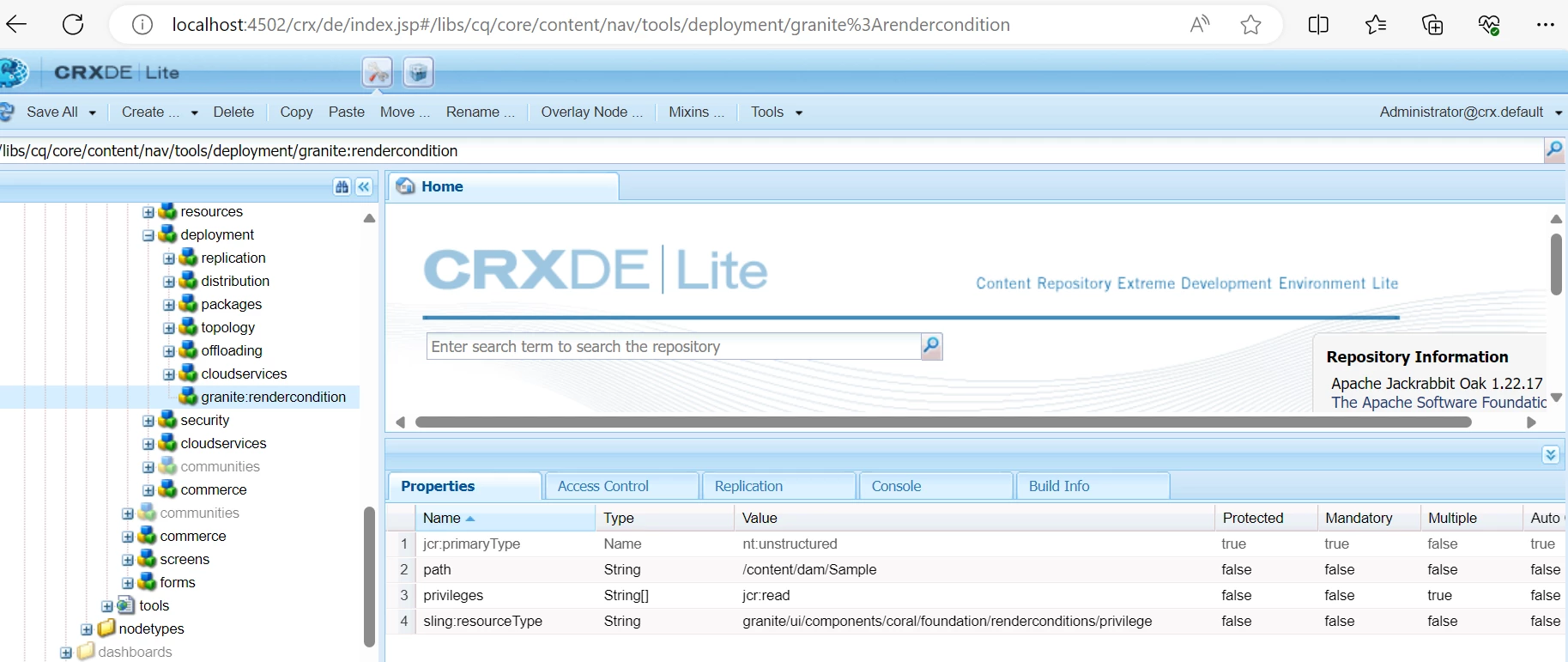Viewport: 1568px width, 662px height.
Task: Select granite:rendercondition node icon
Action: coord(188,396)
